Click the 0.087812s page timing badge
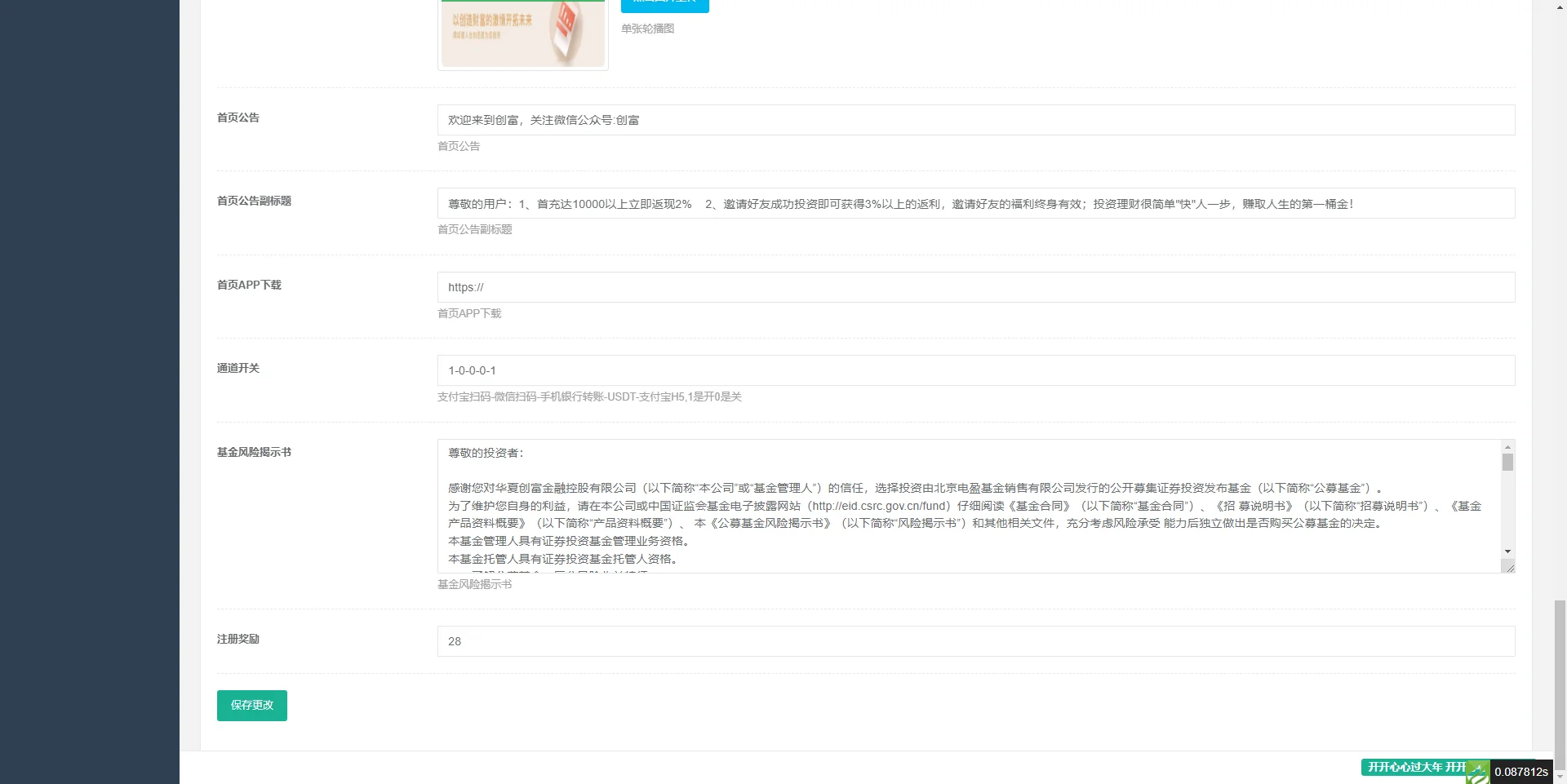1567x784 pixels. click(x=1520, y=772)
